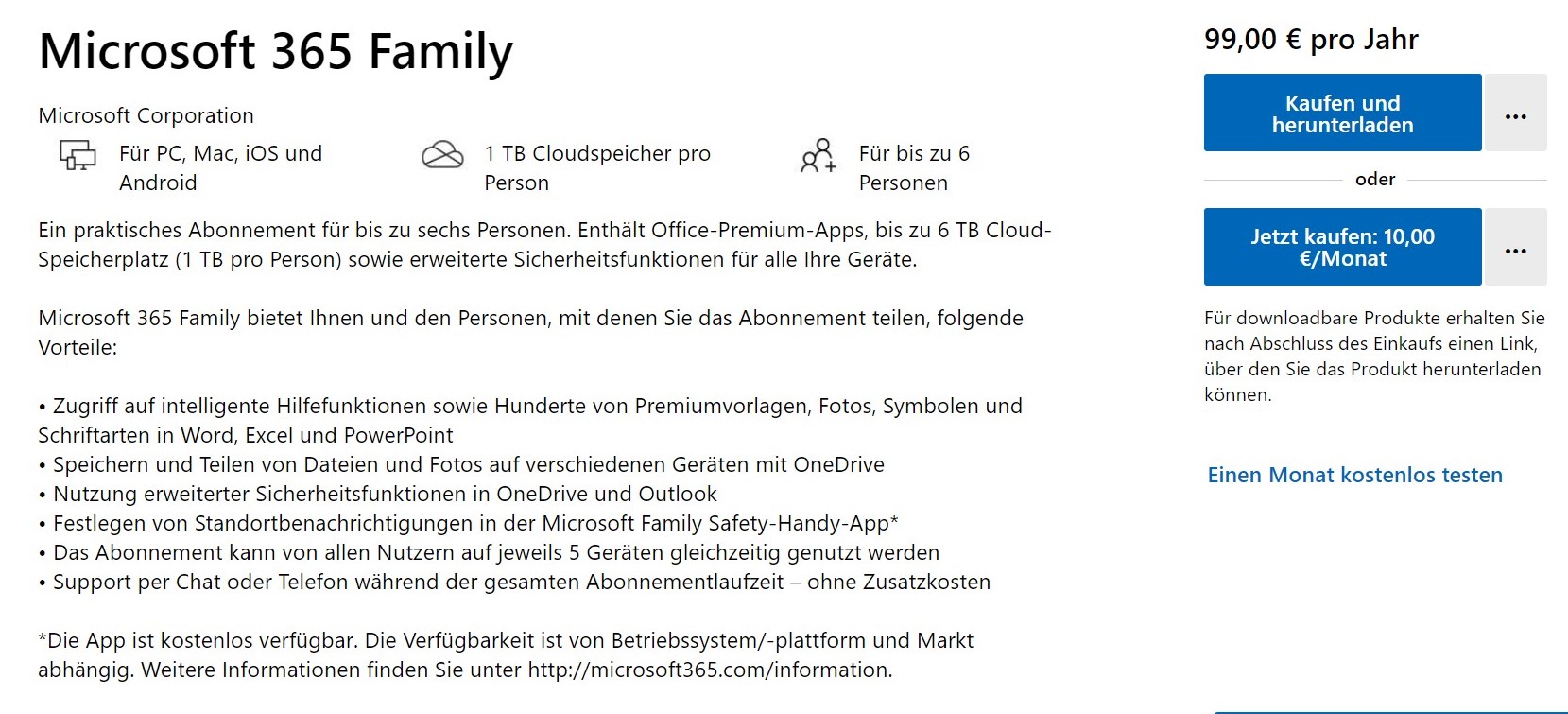Viewport: 1568px width, 714px height.
Task: Open more options beside Jetzt kaufen monthly
Action: click(1516, 247)
